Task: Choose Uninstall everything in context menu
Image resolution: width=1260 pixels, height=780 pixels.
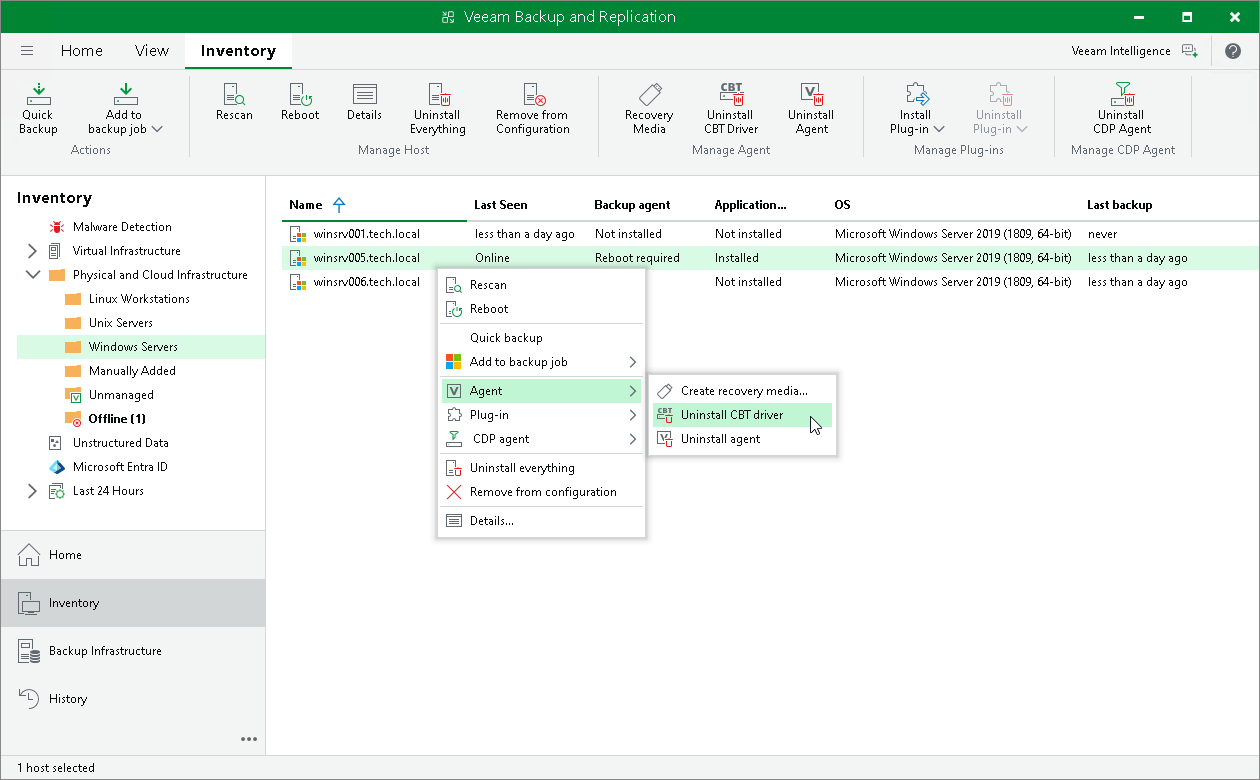Action: click(x=541, y=468)
